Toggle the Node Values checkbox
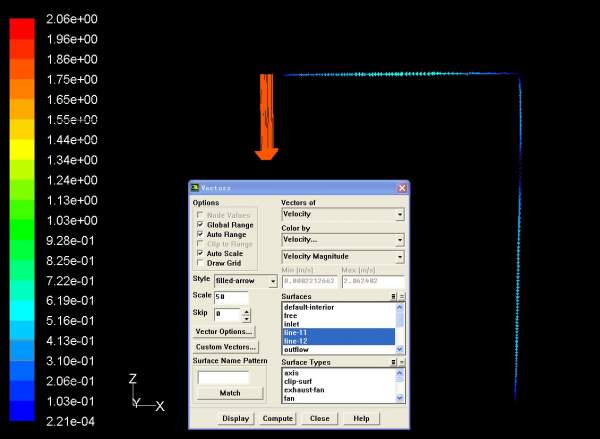This screenshot has width=600, height=439. pyautogui.click(x=200, y=215)
